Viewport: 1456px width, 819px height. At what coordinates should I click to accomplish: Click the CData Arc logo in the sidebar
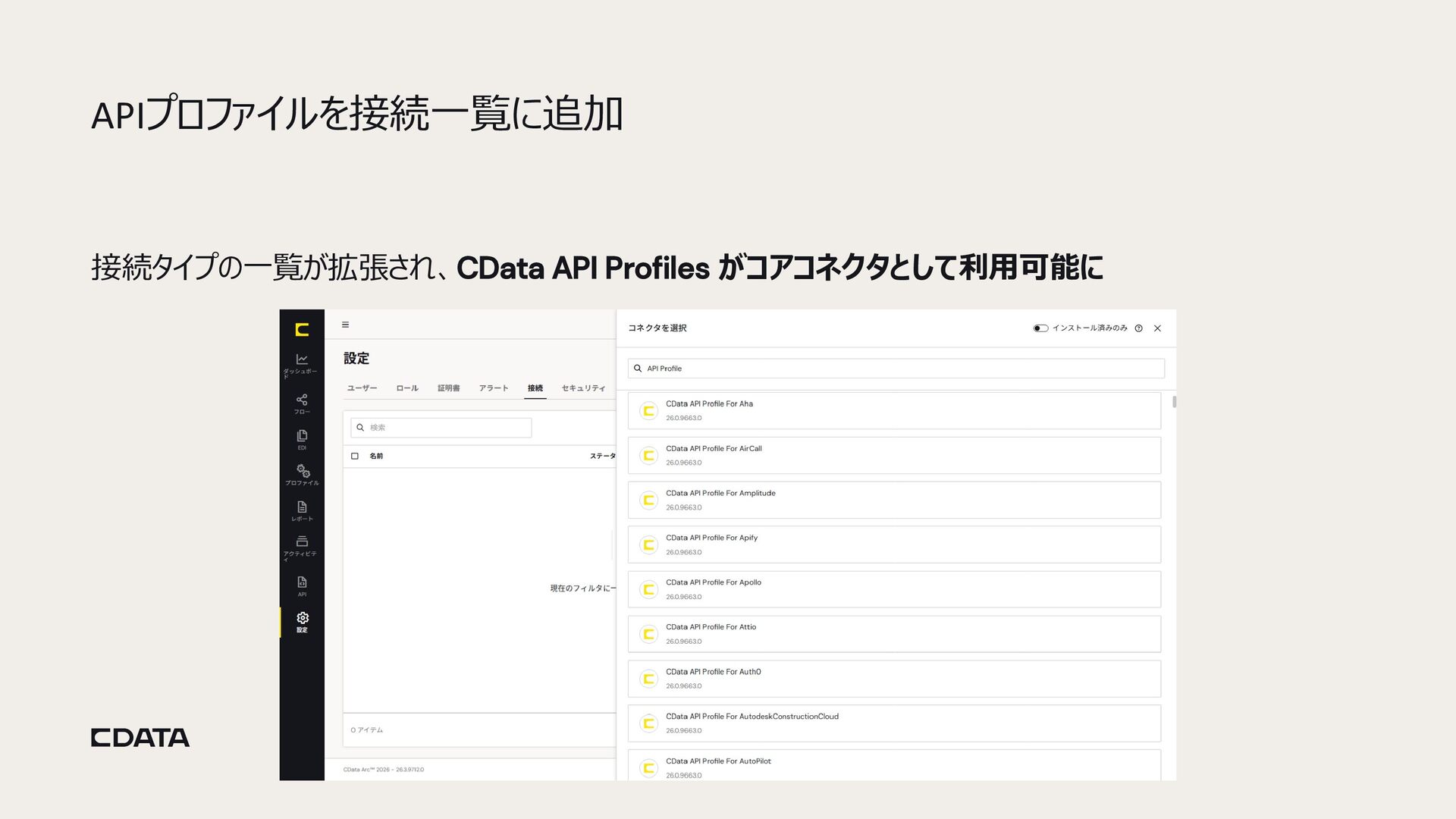click(x=302, y=329)
